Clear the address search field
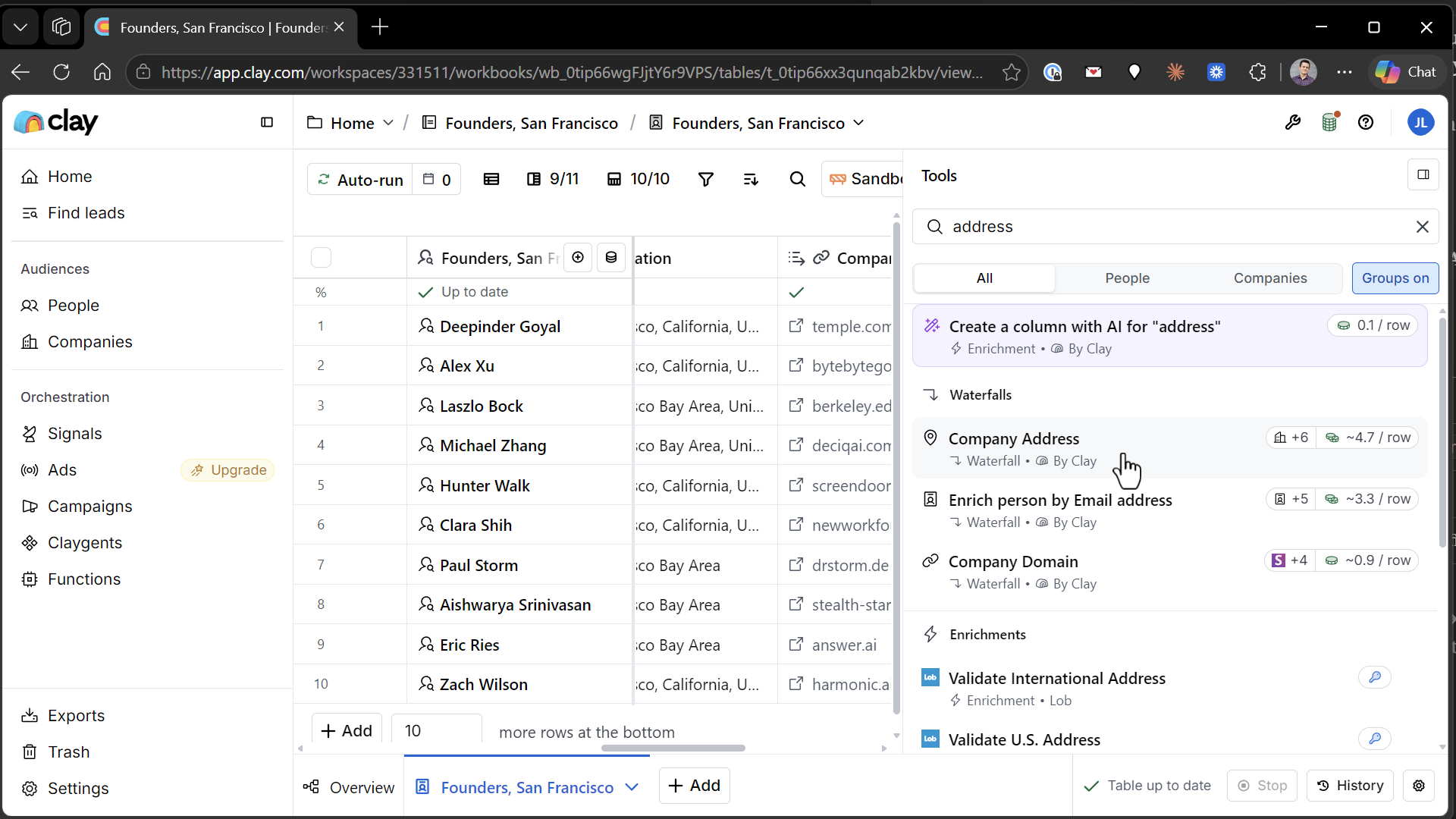The image size is (1456, 819). [x=1422, y=227]
